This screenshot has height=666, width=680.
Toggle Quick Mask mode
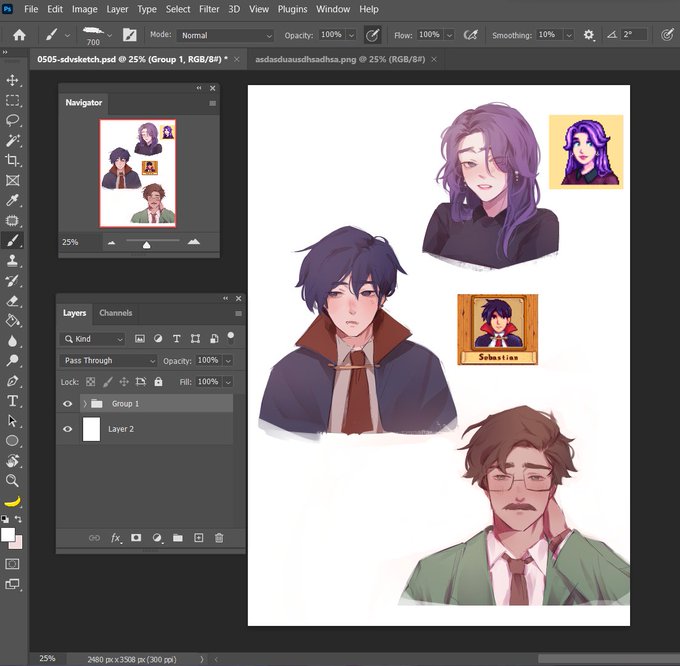pyautogui.click(x=12, y=564)
